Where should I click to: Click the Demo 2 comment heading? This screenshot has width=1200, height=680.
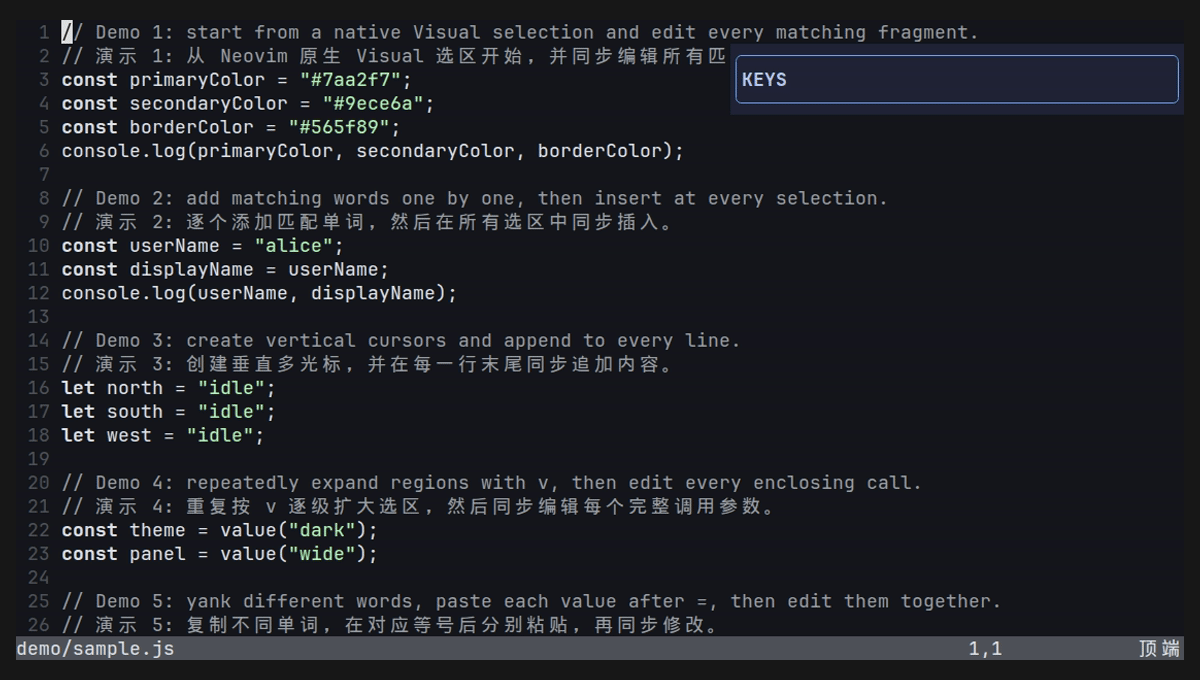tap(475, 198)
